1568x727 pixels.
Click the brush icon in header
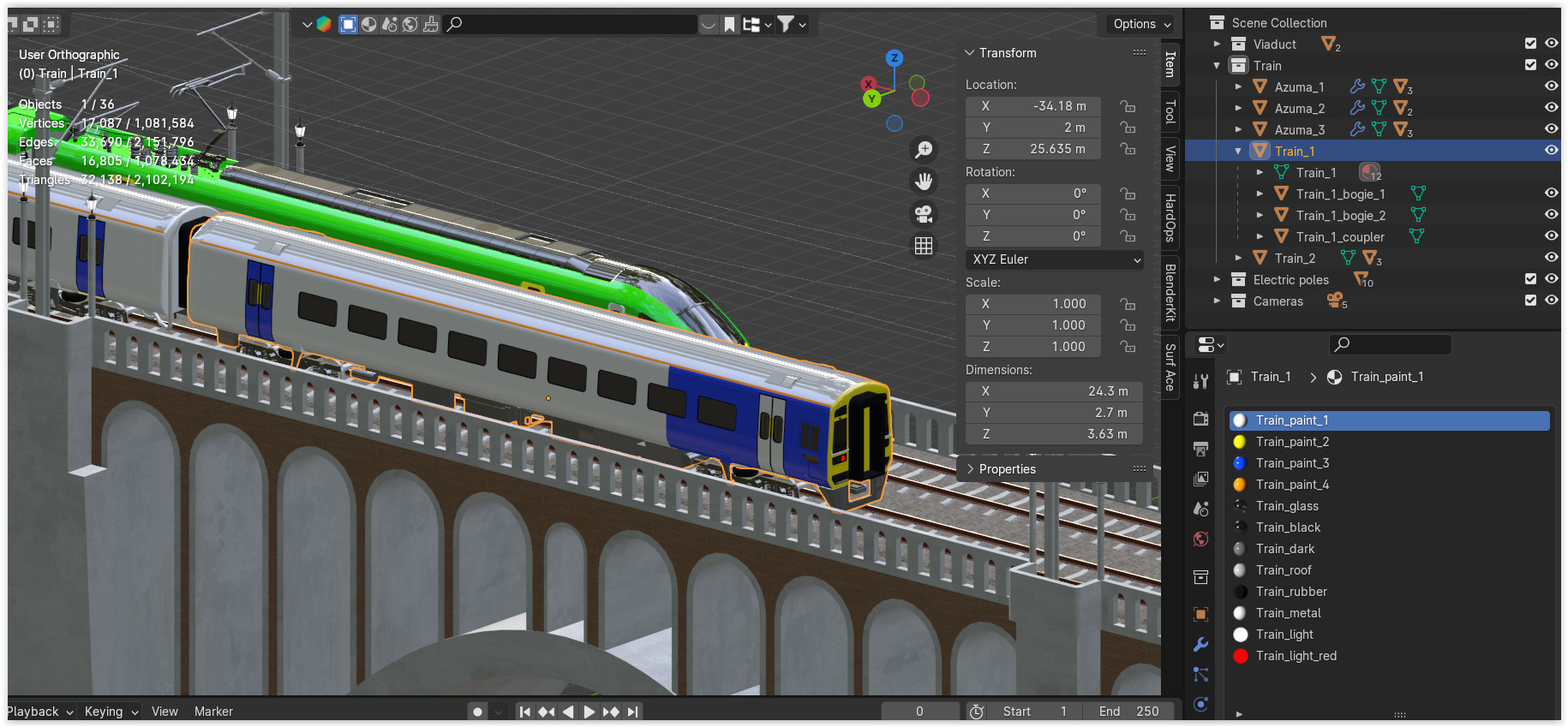click(x=431, y=24)
